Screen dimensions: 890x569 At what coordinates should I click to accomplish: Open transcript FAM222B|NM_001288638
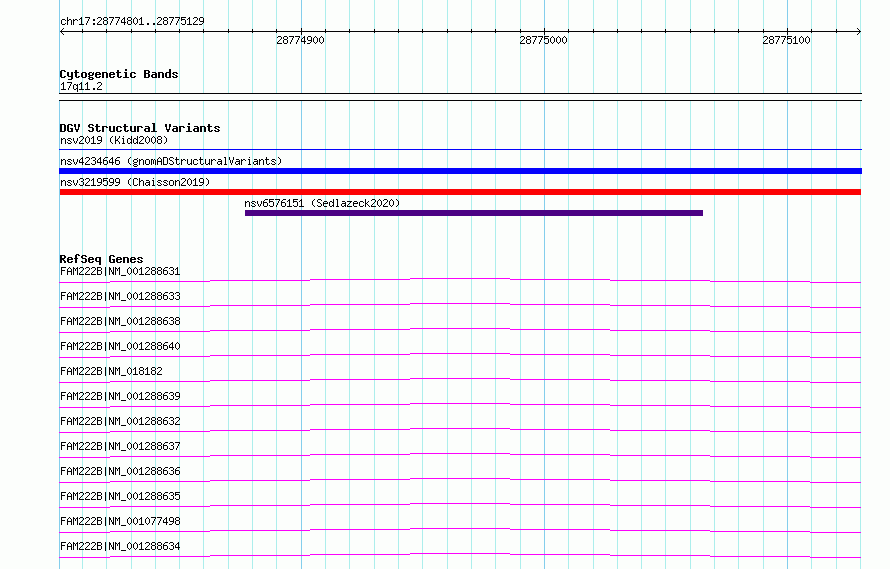(120, 321)
